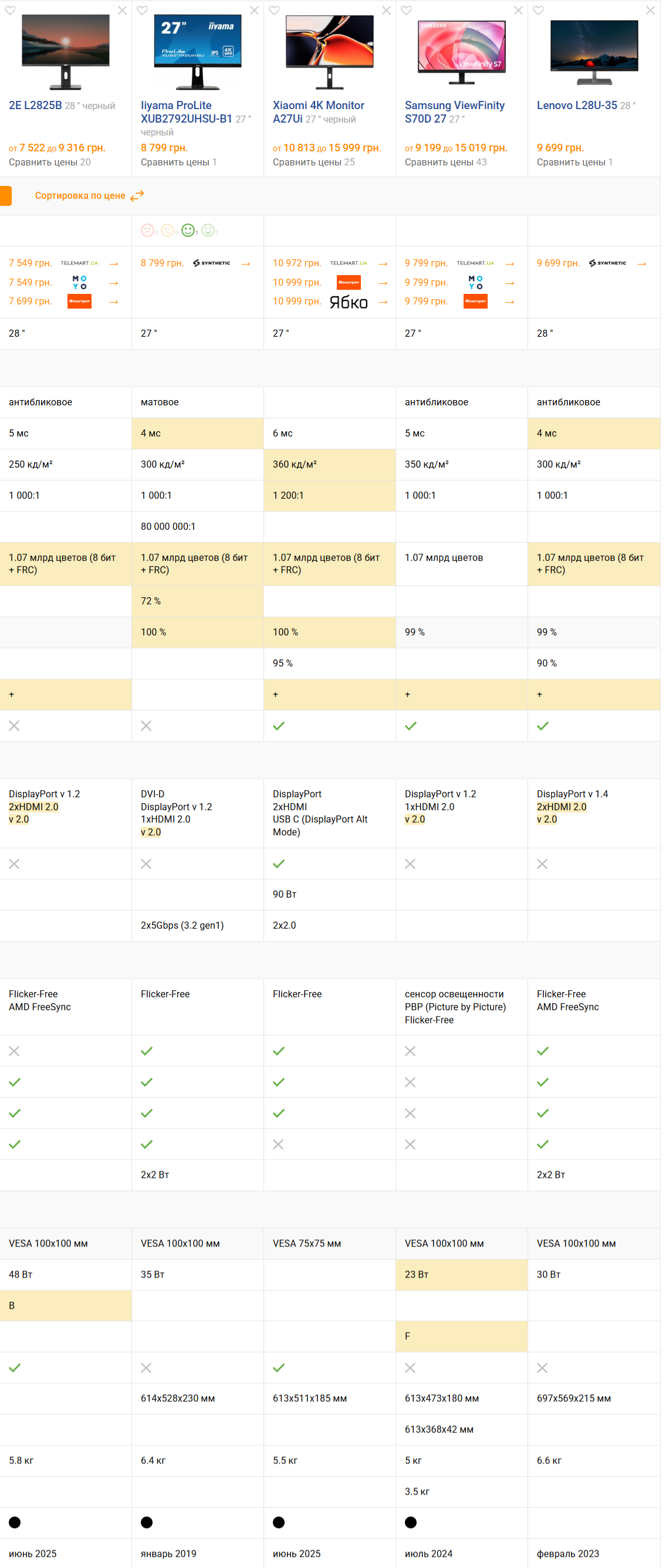This screenshot has height=1568, width=666.
Task: Click heart icon above Lenovo L28U-35
Action: pos(538,11)
